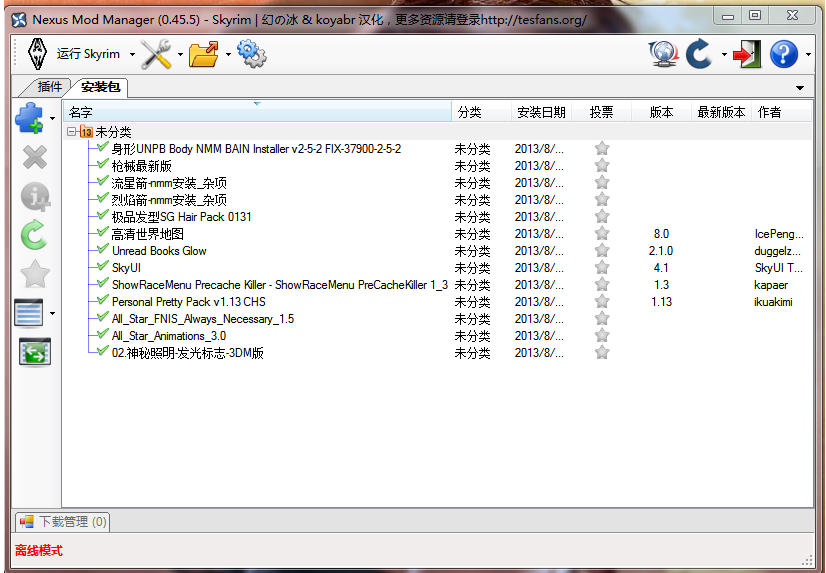Toggle checkmark for 流星箭 mod
The height and width of the screenshot is (573, 826).
pyautogui.click(x=103, y=182)
